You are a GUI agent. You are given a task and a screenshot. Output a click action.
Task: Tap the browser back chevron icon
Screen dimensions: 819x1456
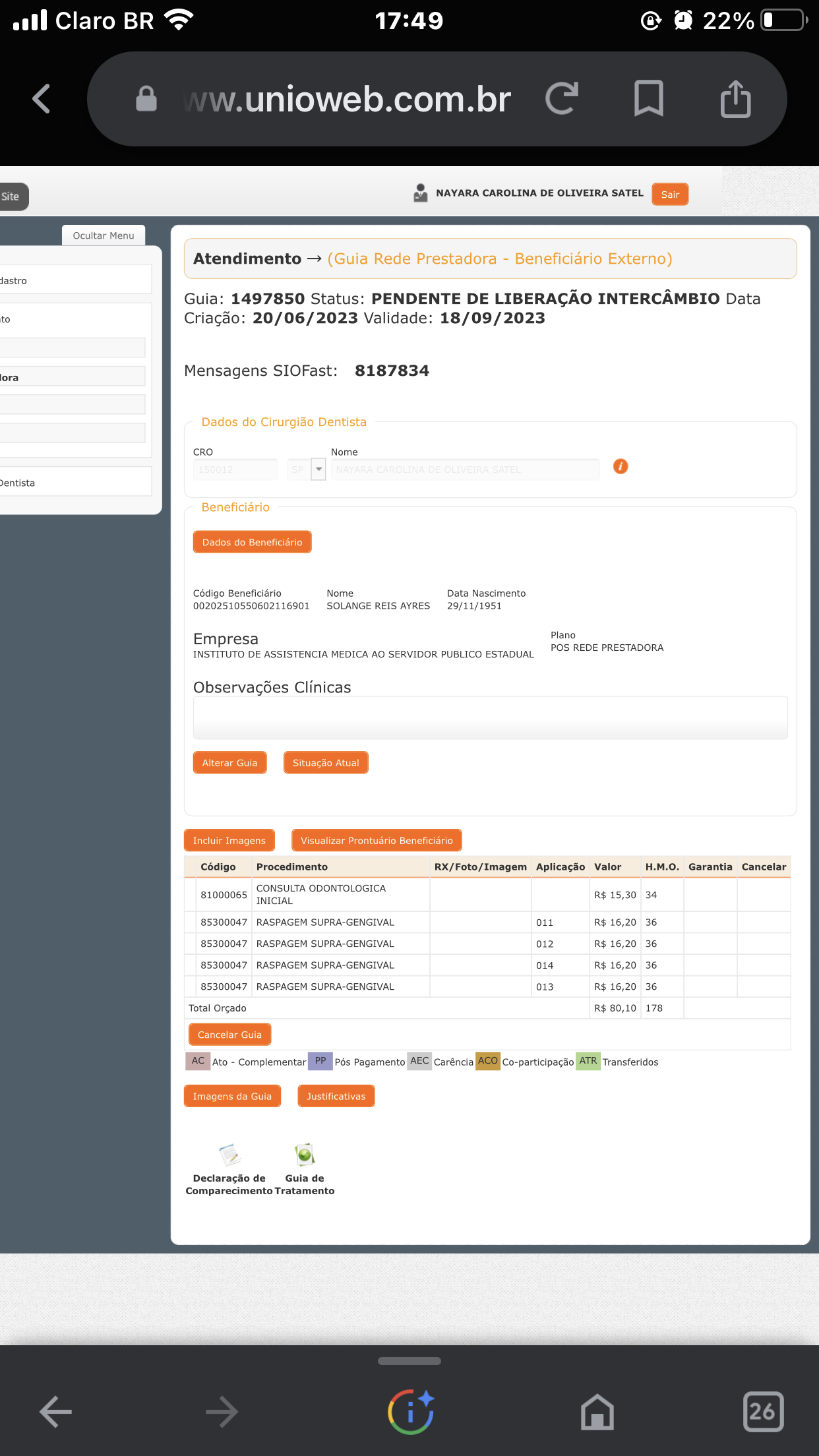[x=42, y=99]
